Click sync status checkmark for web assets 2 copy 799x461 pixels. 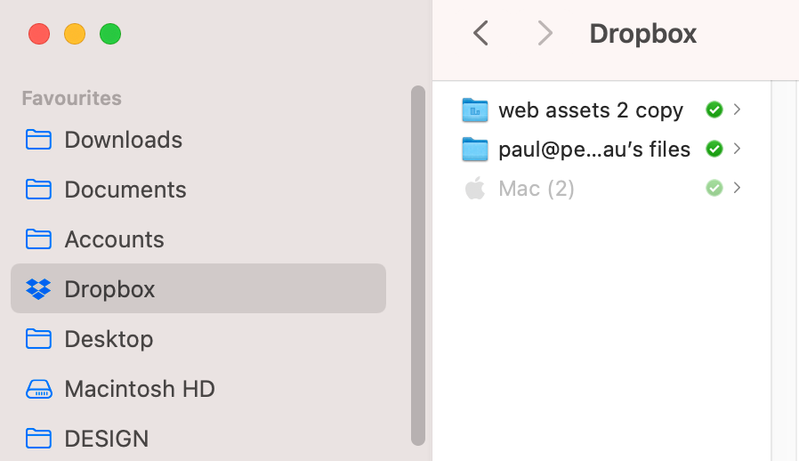click(x=714, y=110)
